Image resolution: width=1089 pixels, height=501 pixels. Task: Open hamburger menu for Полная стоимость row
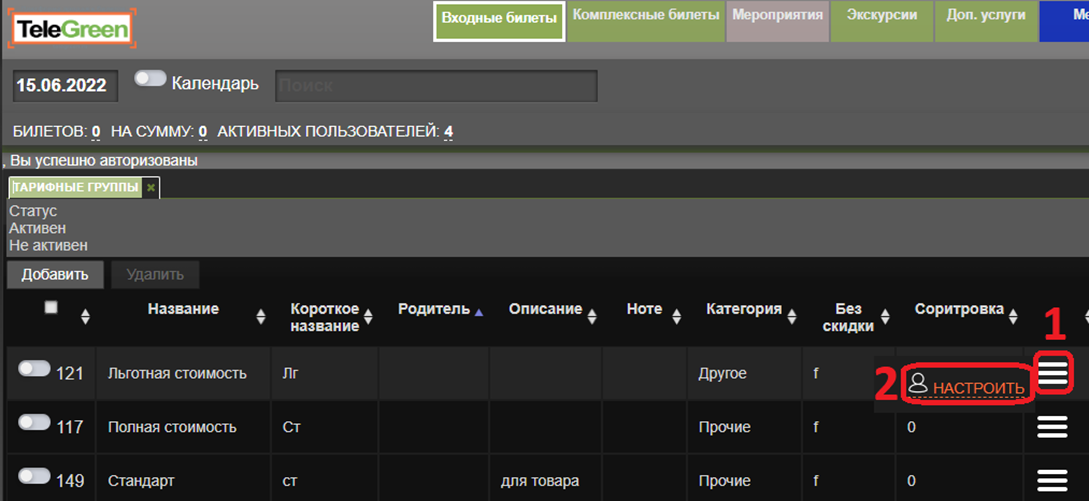[1053, 427]
